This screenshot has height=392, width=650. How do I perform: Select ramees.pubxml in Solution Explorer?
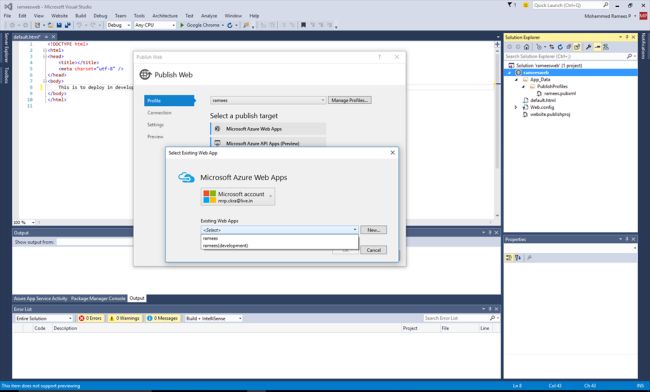pos(560,94)
